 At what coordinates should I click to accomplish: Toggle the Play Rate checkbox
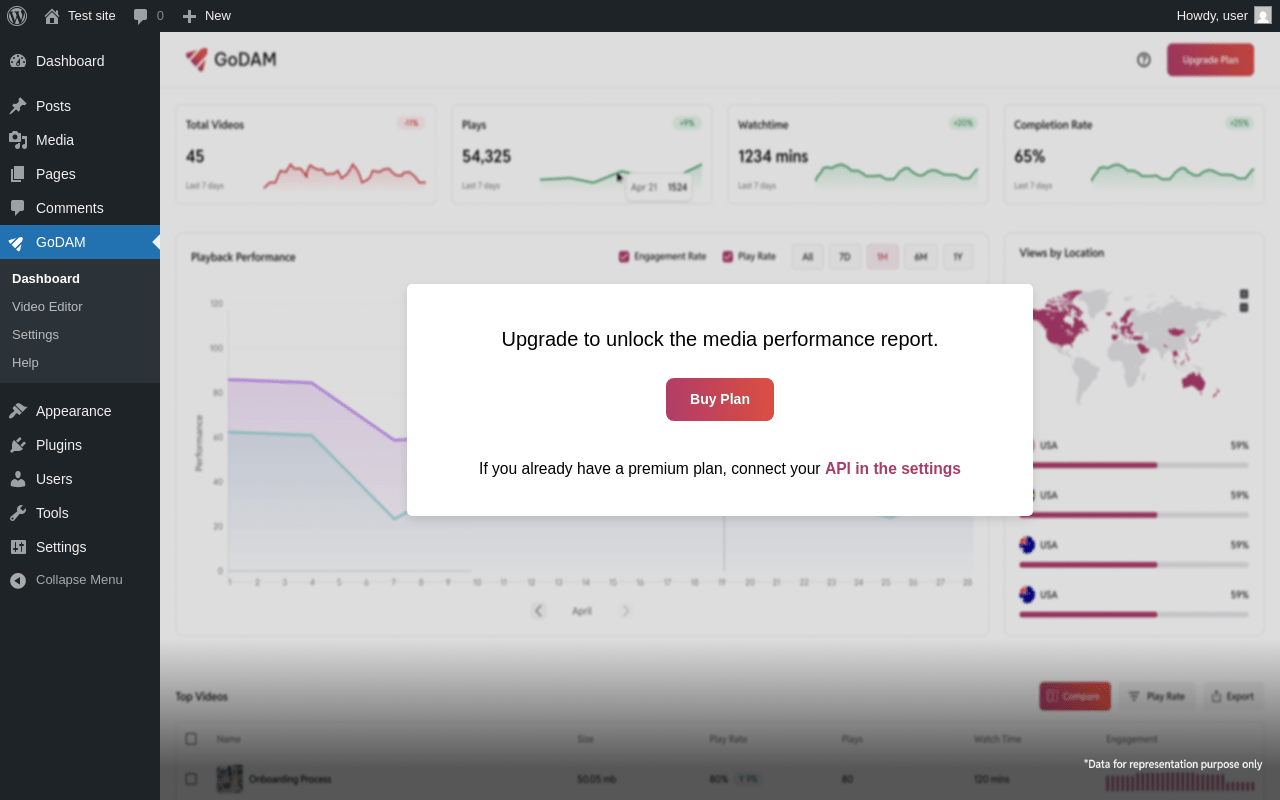(728, 257)
